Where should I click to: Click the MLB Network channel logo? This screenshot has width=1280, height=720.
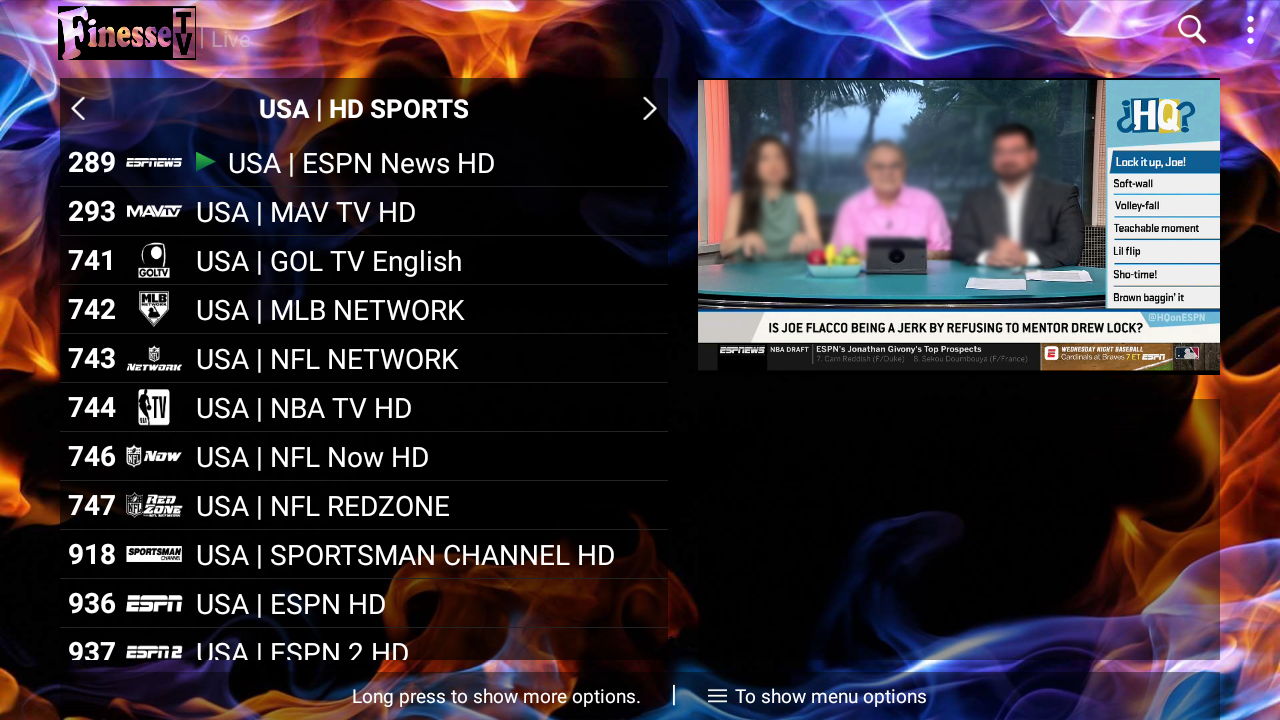[x=154, y=309]
